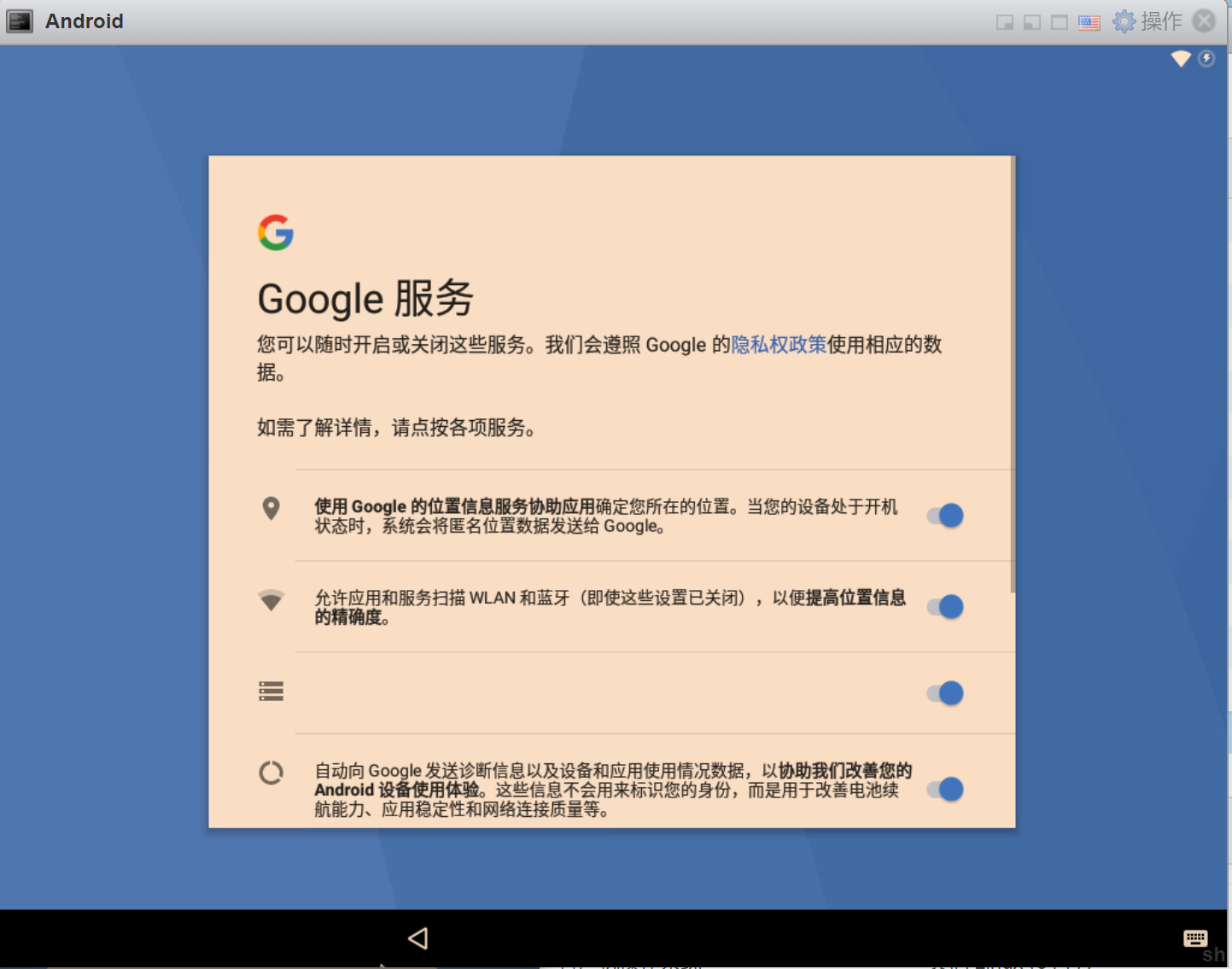Click the Google 服务 heading
This screenshot has height=969, width=1232.
point(365,299)
